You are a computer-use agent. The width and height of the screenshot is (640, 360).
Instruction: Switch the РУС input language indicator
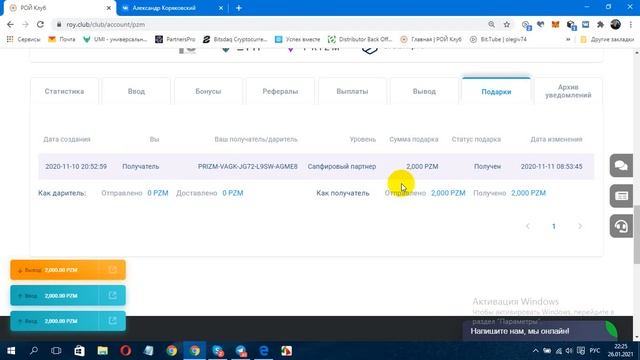click(595, 351)
